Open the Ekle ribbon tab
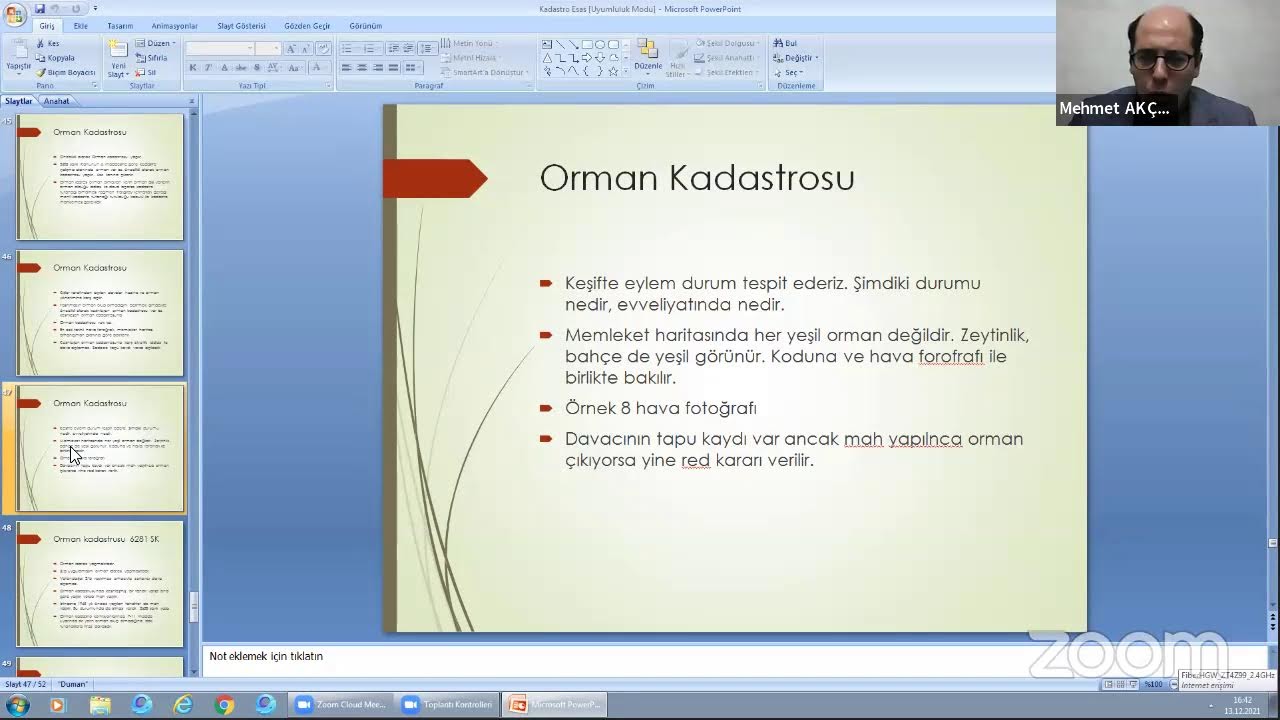This screenshot has height=720, width=1280. 80,26
